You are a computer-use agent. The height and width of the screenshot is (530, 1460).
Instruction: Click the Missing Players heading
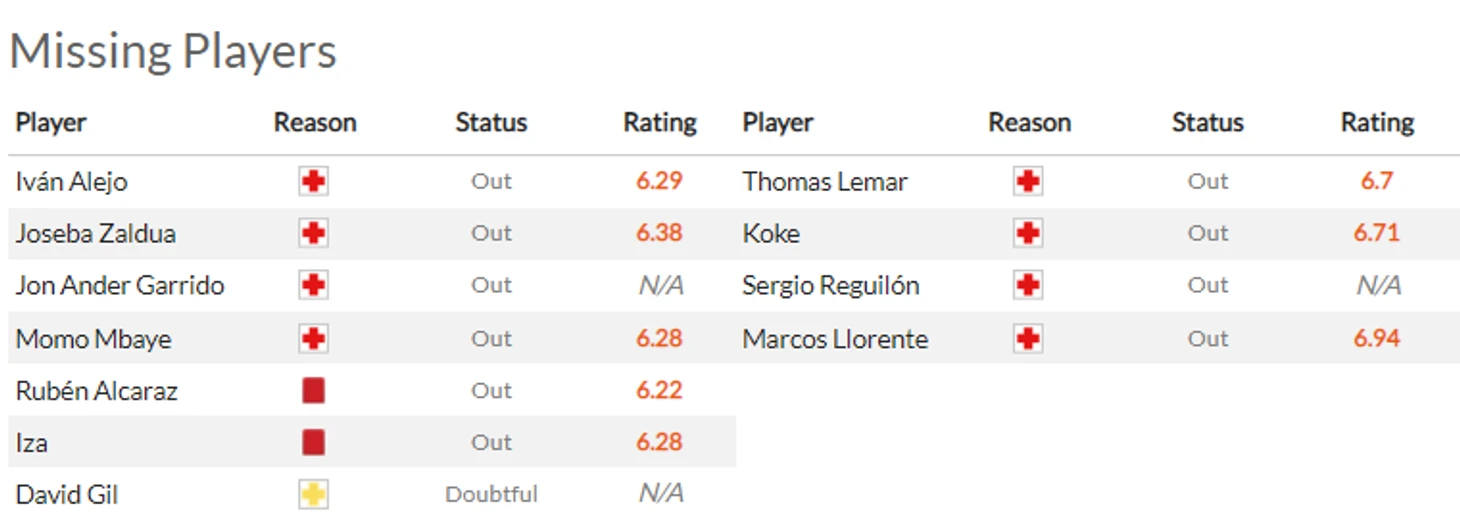click(x=173, y=51)
